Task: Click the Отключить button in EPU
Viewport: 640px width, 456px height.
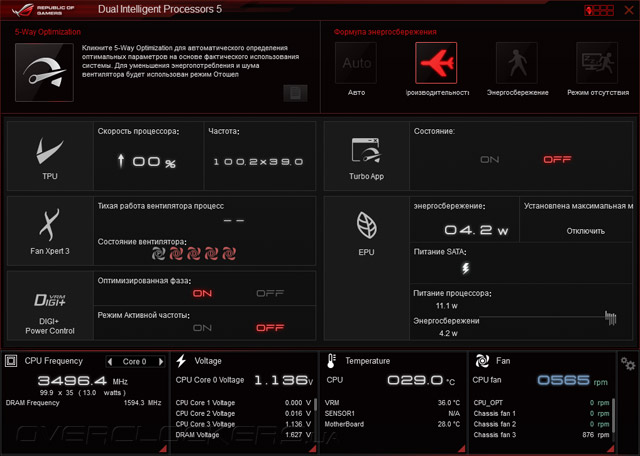Action: (585, 231)
